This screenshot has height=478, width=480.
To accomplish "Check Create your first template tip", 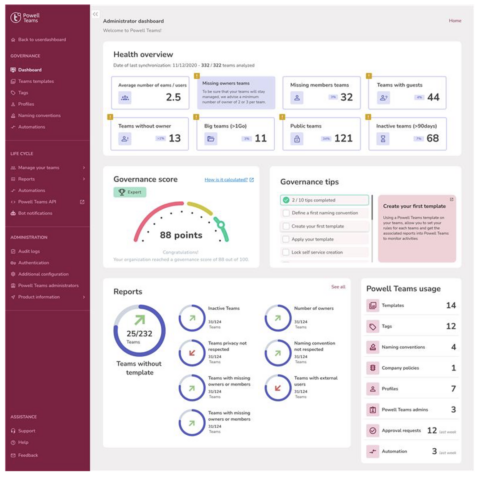I will click(x=286, y=226).
